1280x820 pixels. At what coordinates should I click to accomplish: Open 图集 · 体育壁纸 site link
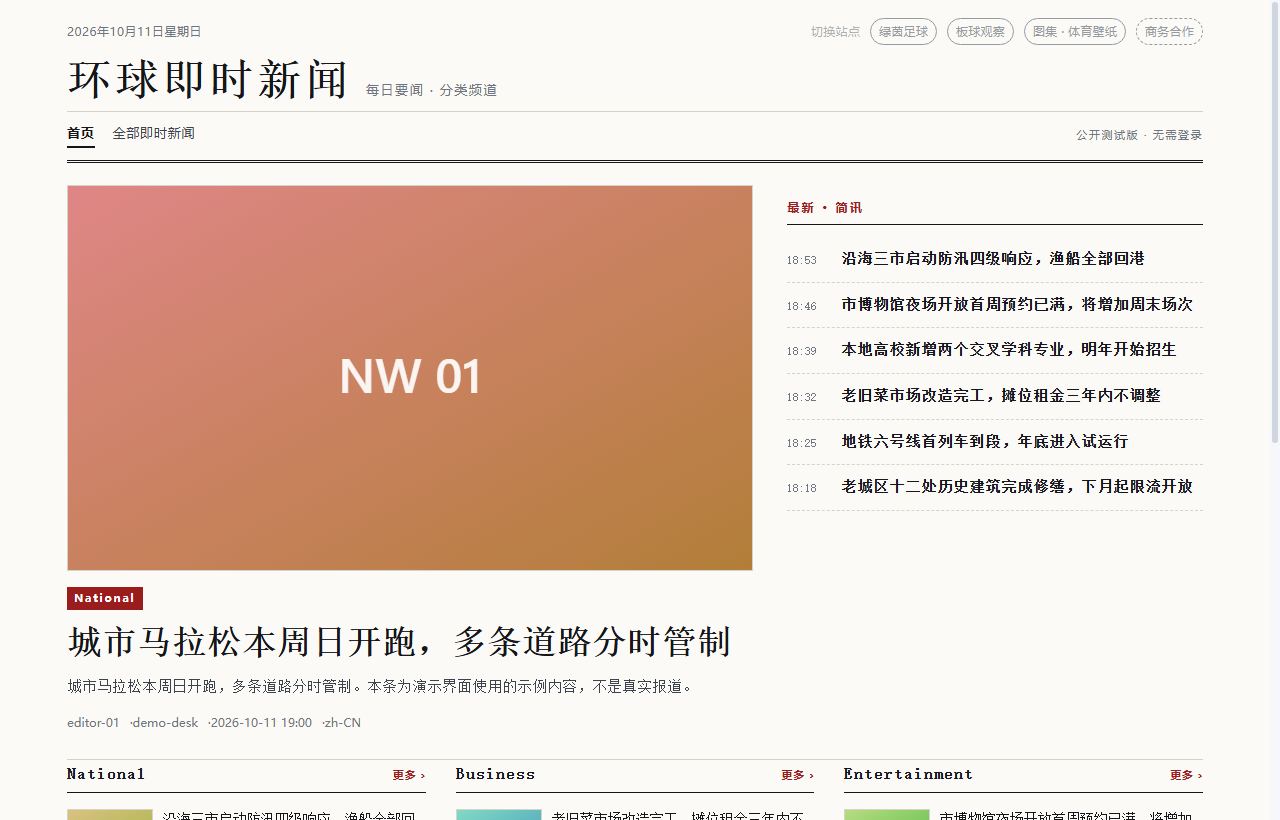tap(1075, 32)
